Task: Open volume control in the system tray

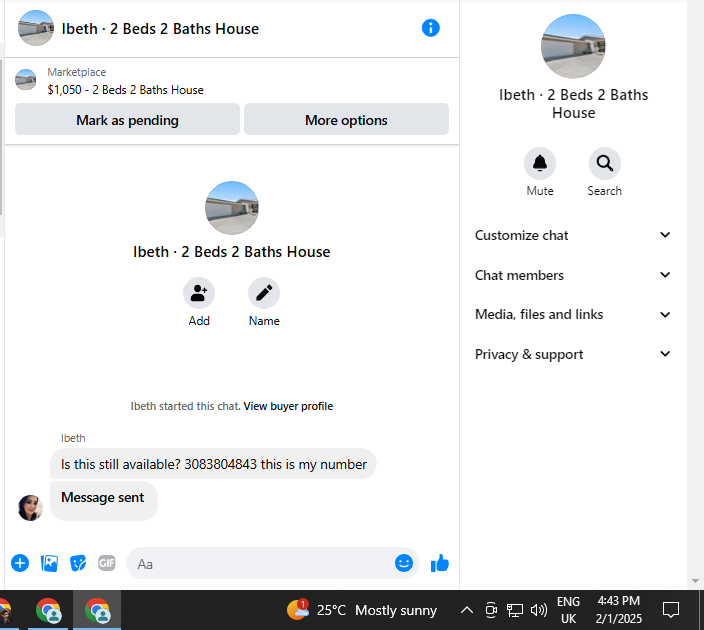Action: tap(539, 610)
